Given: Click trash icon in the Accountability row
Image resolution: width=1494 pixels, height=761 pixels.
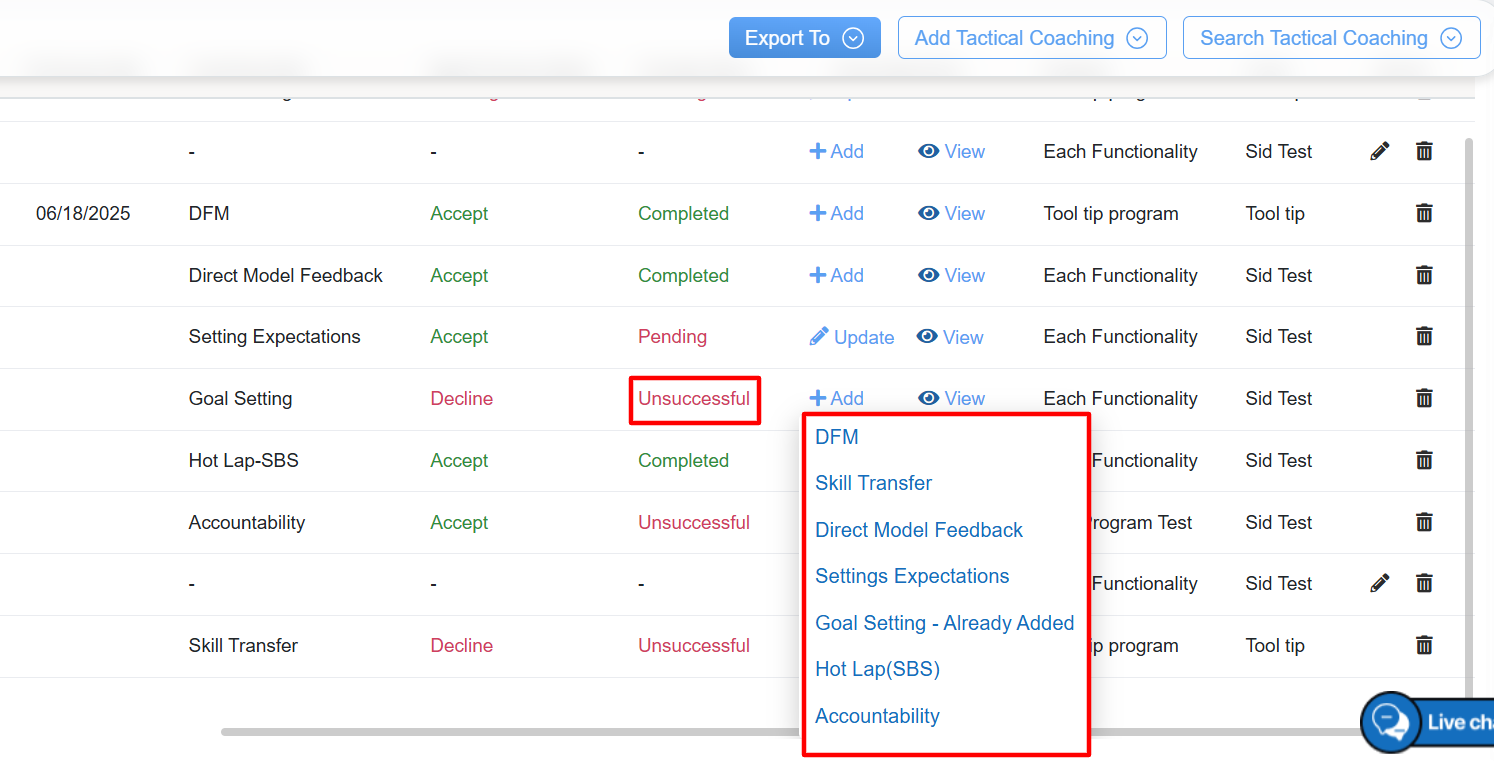Looking at the screenshot, I should 1424,522.
